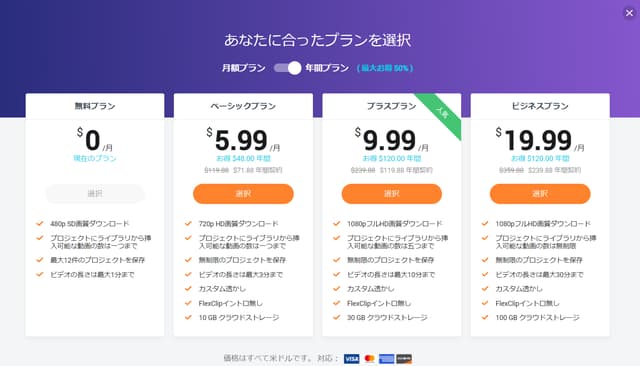This screenshot has width=640, height=366.
Task: Click checkmark beside 100 GB cloud storage
Action: [x=485, y=317]
